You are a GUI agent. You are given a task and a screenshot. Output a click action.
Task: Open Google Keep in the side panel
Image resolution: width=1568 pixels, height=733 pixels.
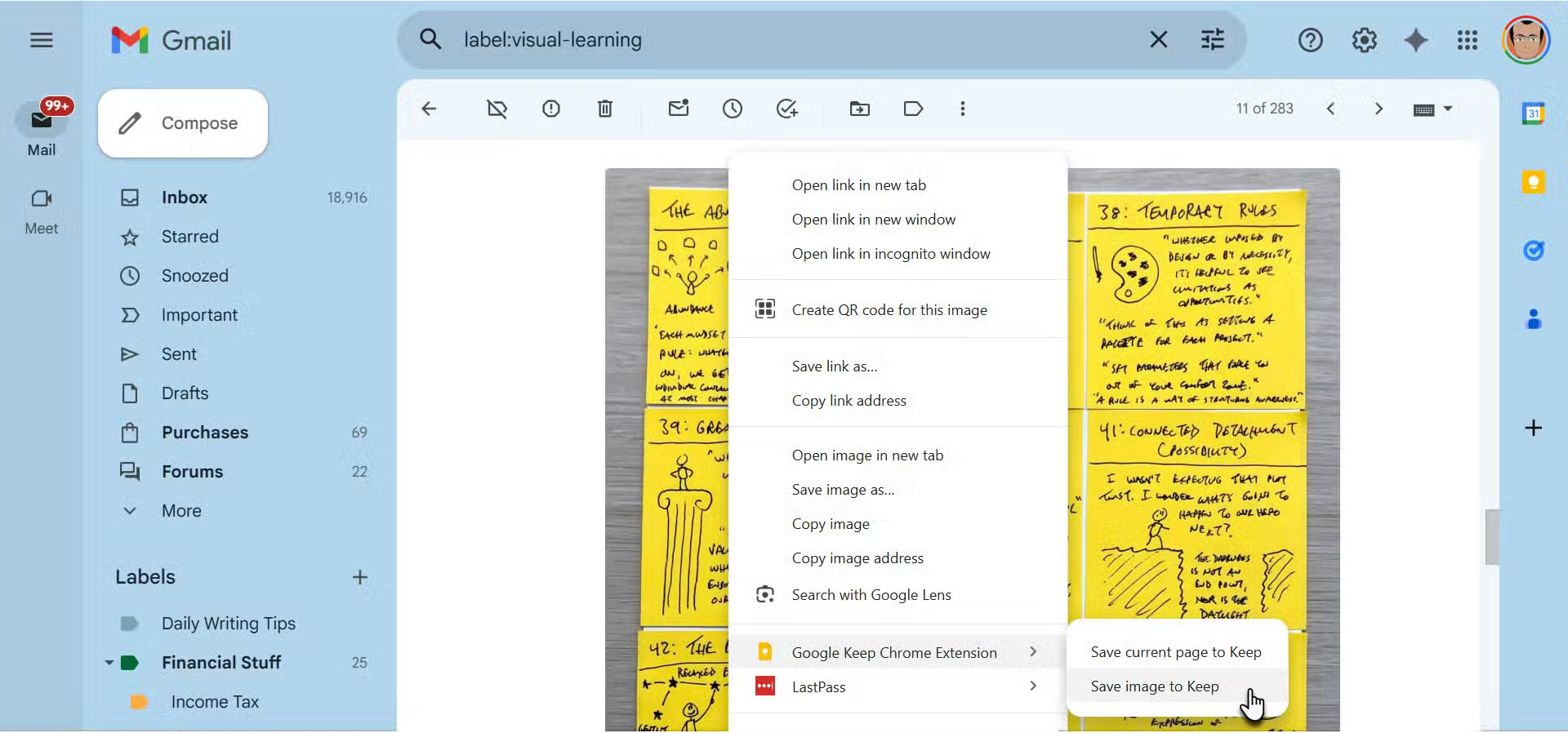[1533, 182]
